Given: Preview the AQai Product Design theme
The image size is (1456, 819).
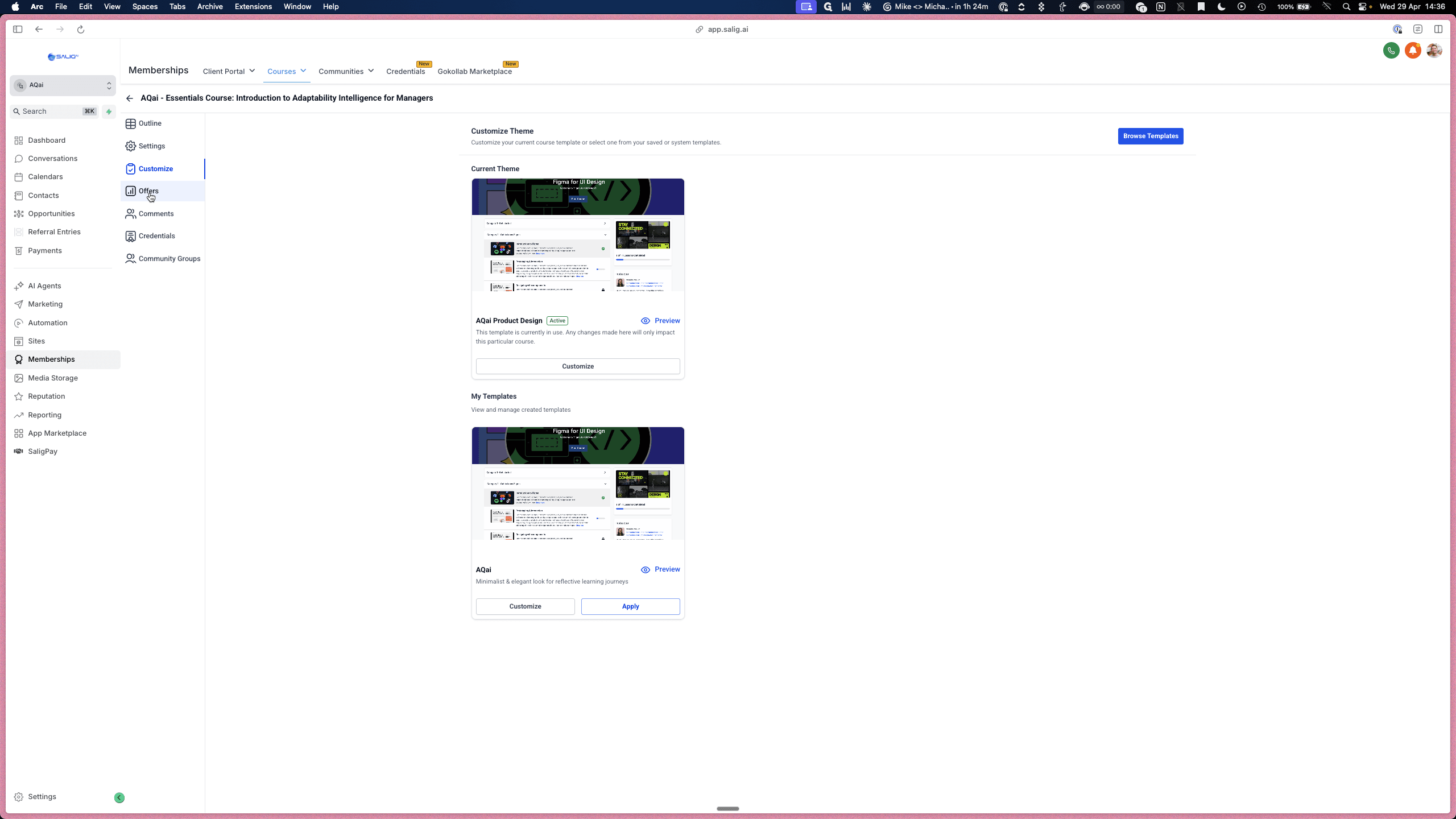Looking at the screenshot, I should (660, 321).
